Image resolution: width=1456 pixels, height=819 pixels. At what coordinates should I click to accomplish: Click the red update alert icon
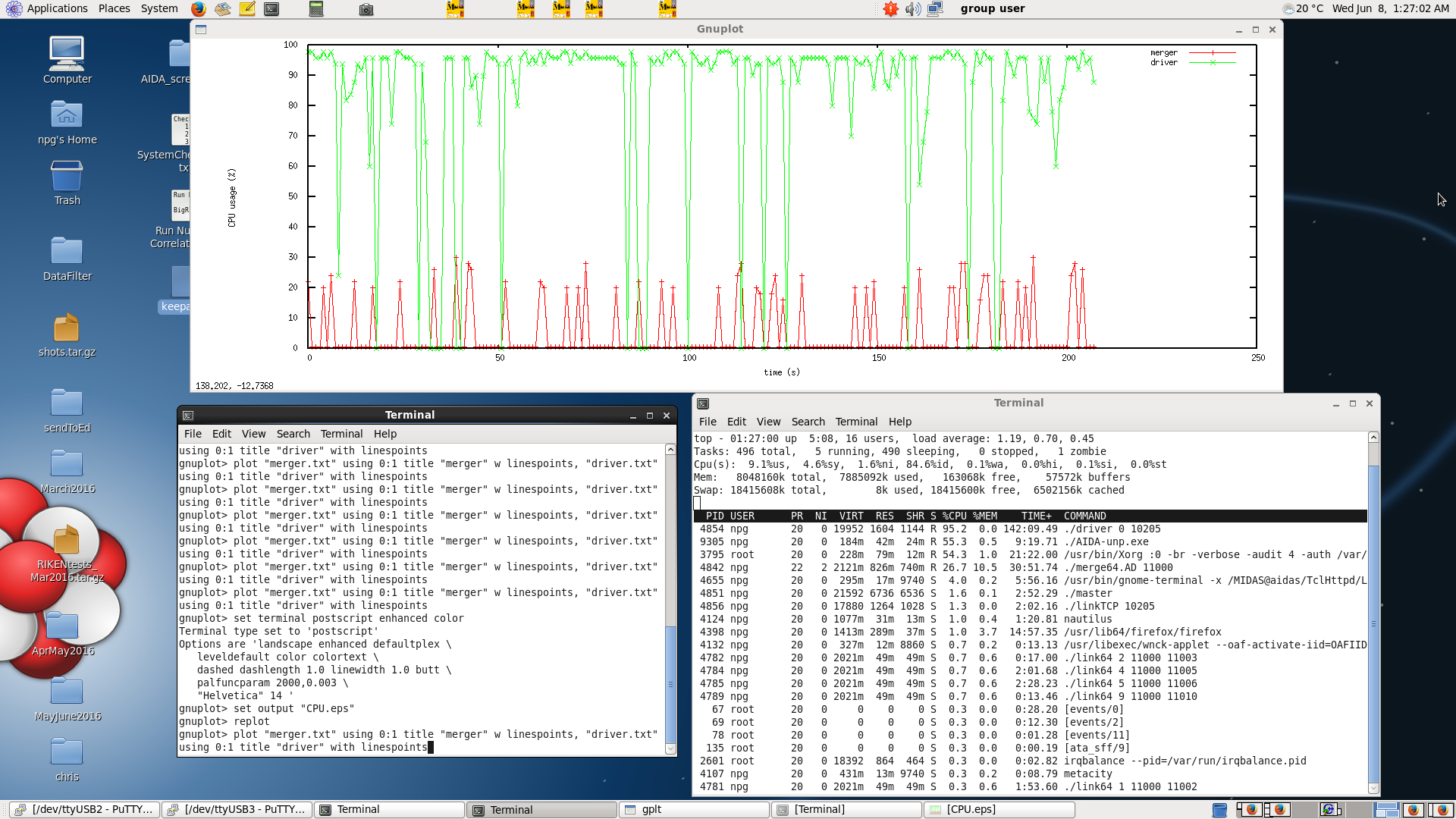890,9
